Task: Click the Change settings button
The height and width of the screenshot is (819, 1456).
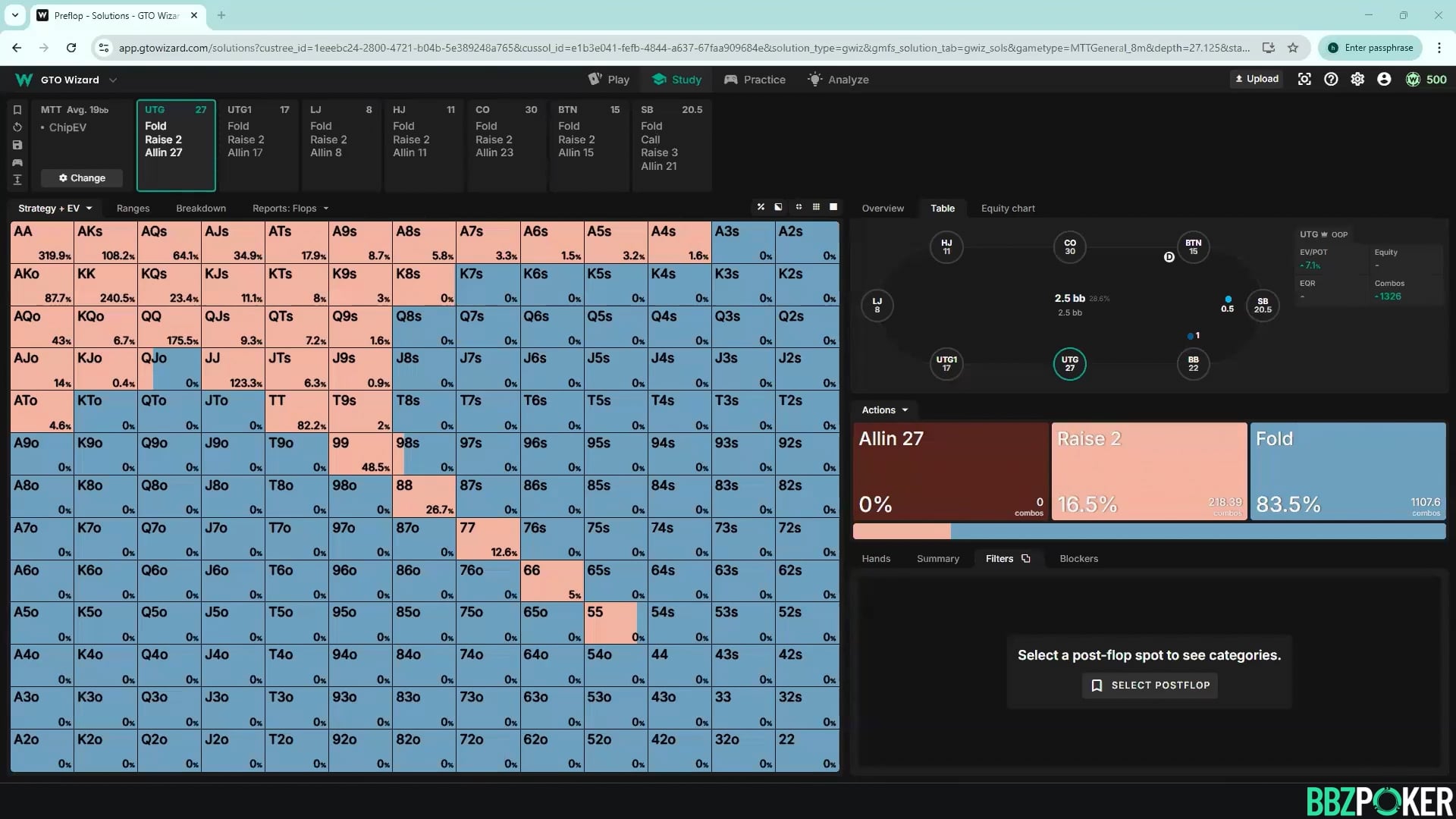Action: pos(82,177)
